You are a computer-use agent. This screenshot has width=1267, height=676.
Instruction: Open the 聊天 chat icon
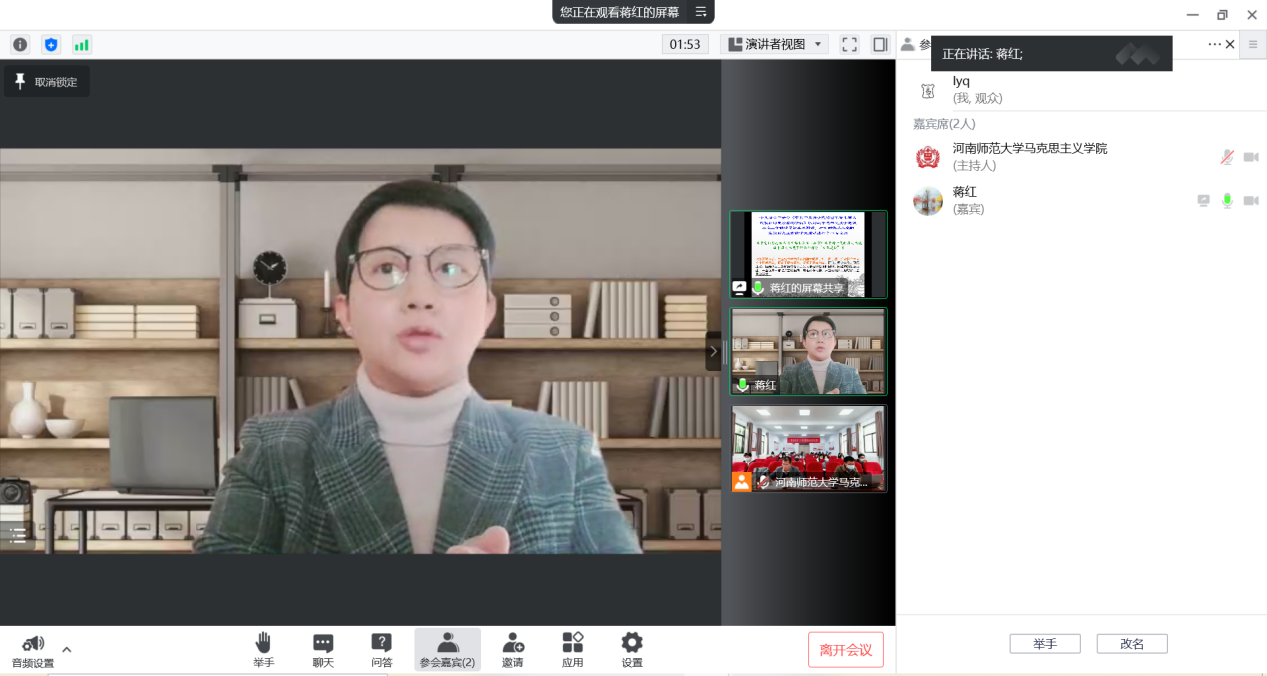(323, 649)
